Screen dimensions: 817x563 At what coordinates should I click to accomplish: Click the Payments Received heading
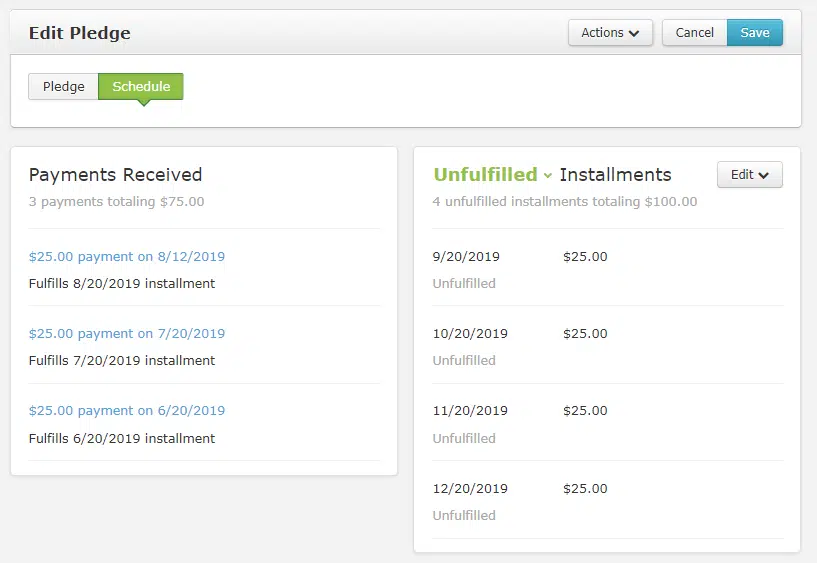tap(115, 175)
